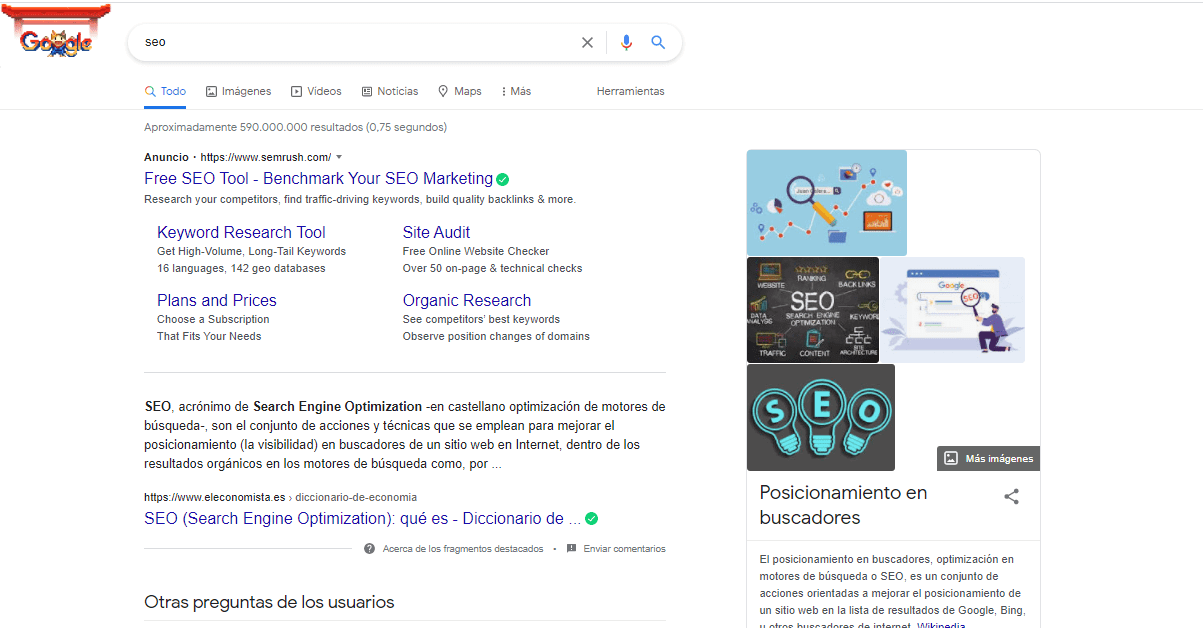Click Más imágenes button
1203x628 pixels.
click(x=988, y=458)
